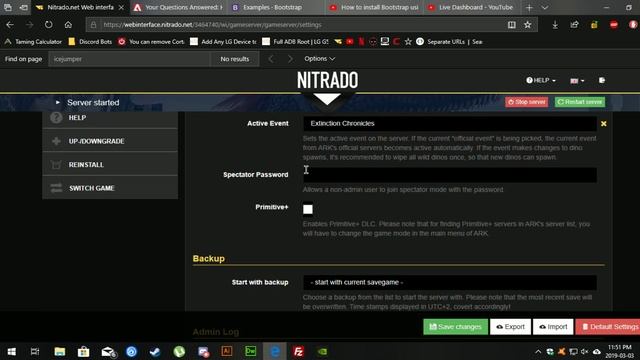
Task: Click the Default Settings button
Action: click(x=608, y=327)
